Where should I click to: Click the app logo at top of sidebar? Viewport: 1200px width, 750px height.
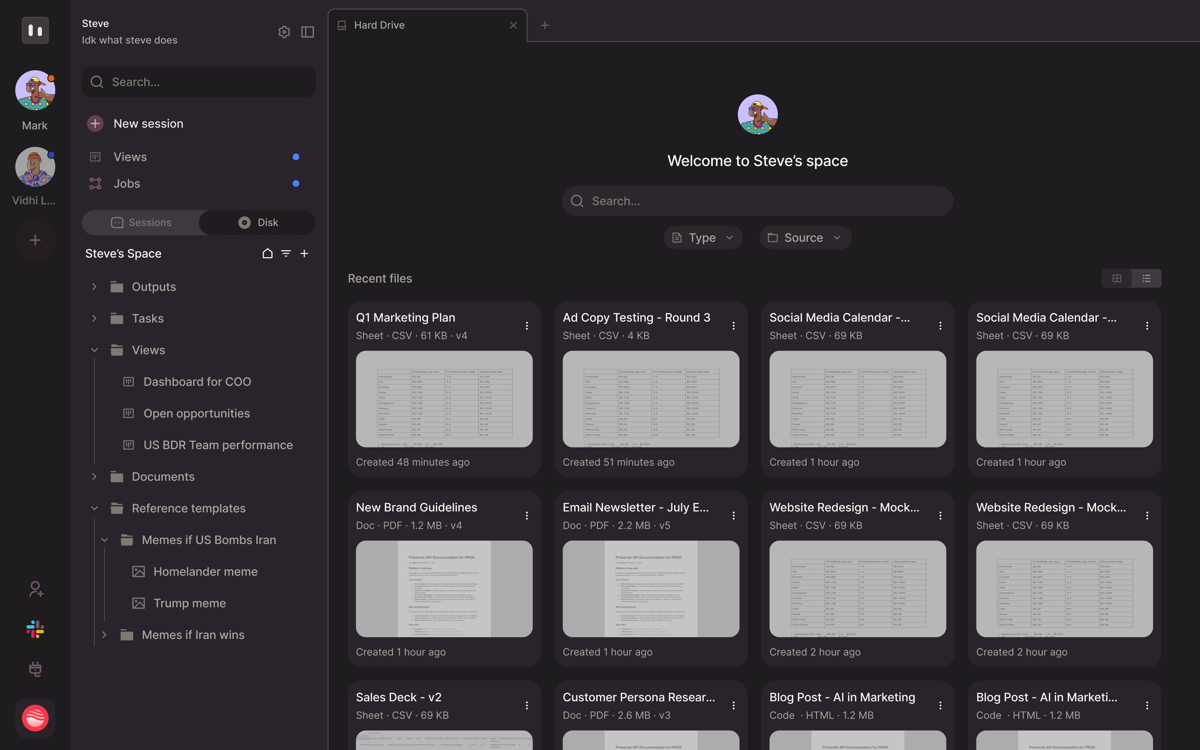(x=35, y=30)
